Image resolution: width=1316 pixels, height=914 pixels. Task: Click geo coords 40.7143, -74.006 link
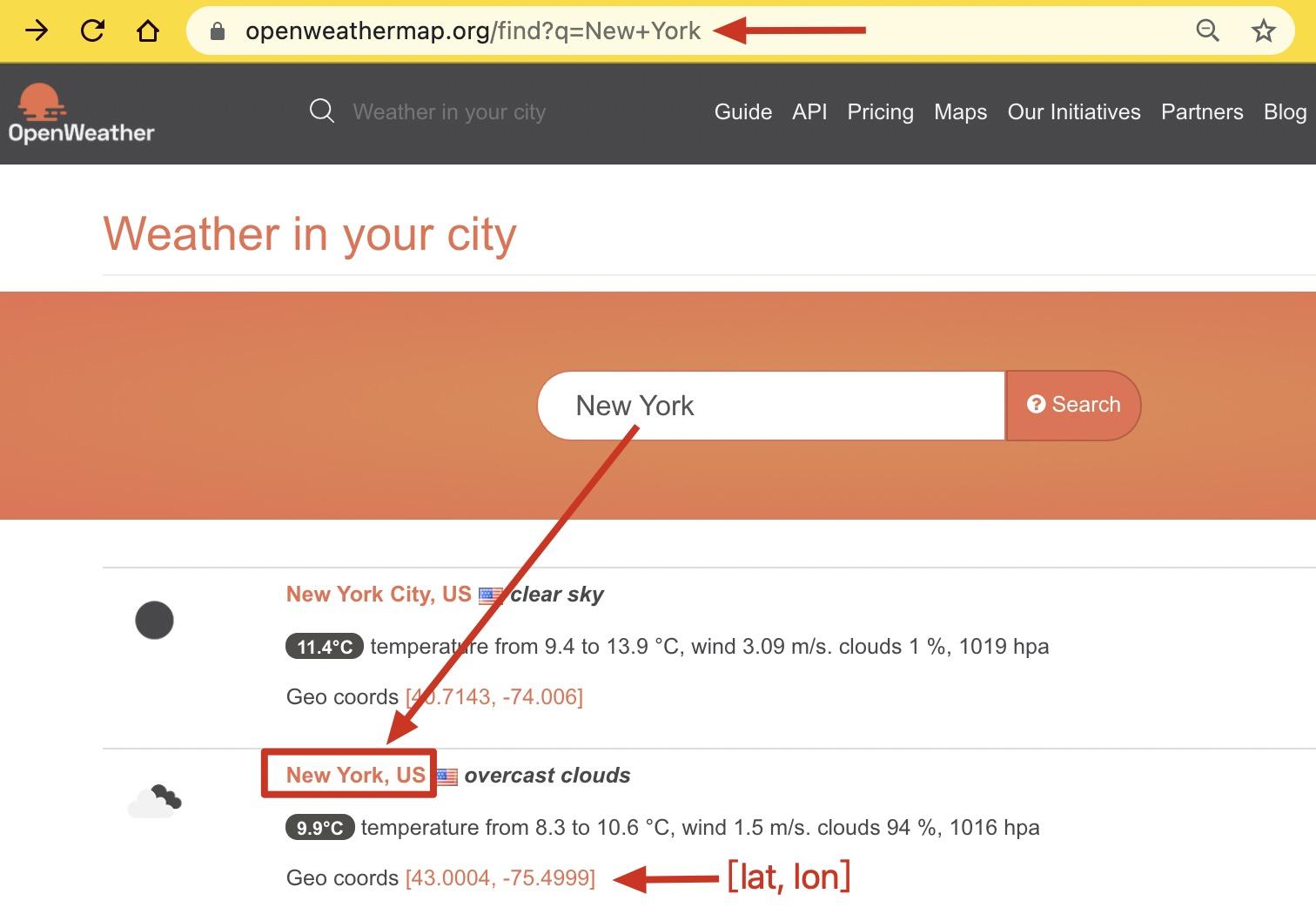coord(494,697)
